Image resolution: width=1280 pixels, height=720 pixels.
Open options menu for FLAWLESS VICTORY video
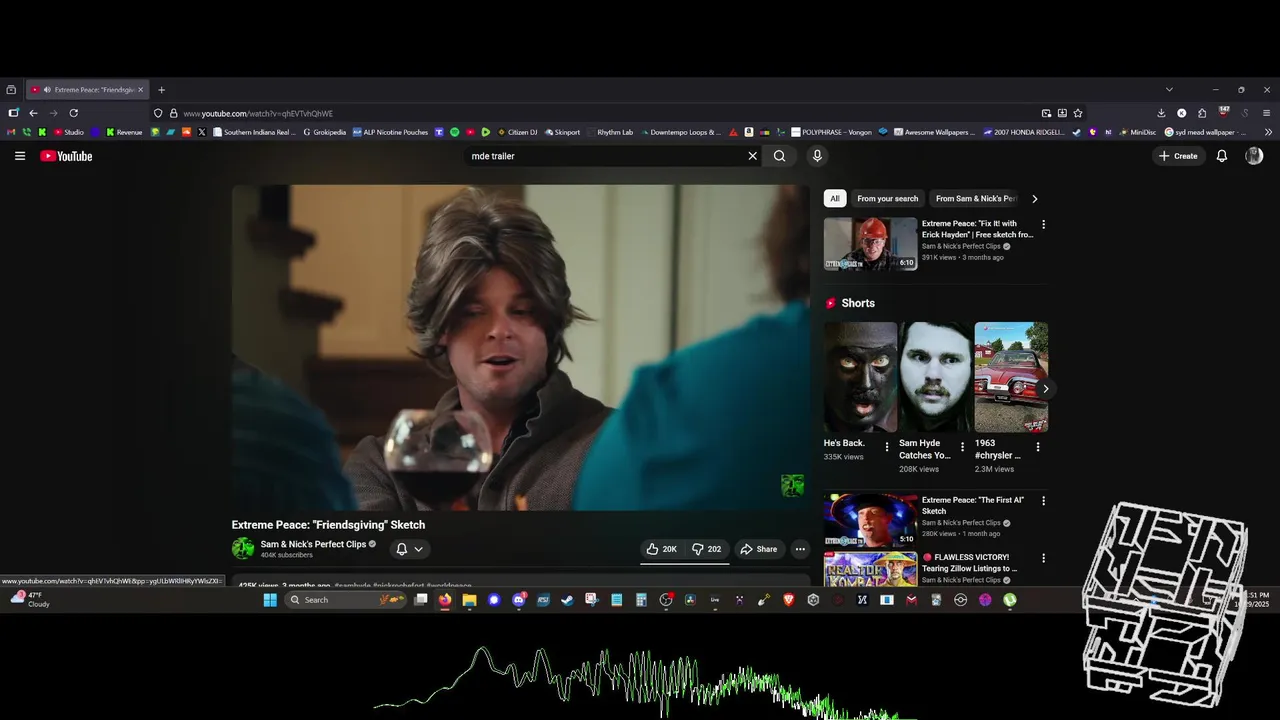pyautogui.click(x=1043, y=558)
